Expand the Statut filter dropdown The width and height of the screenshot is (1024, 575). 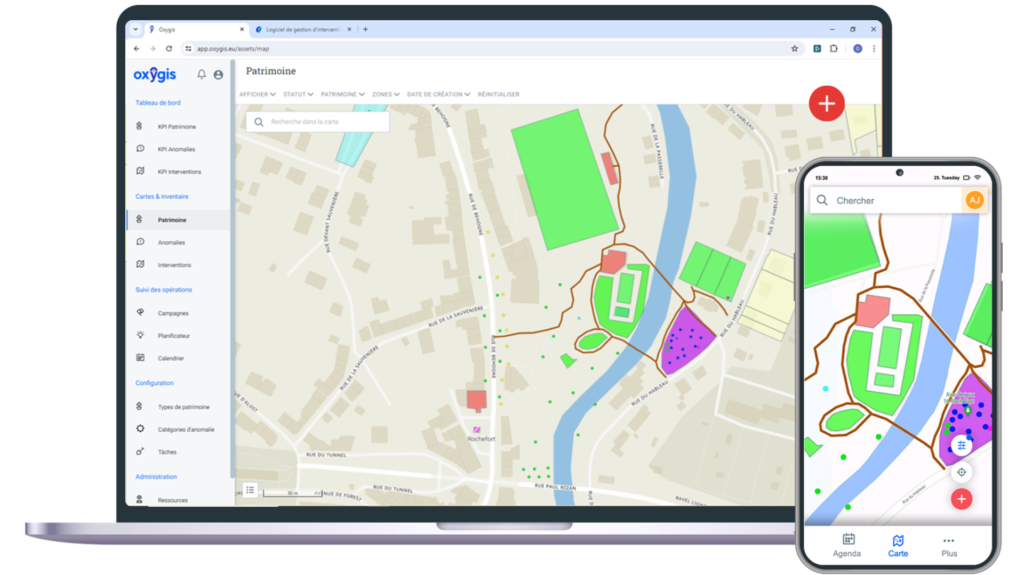tap(298, 94)
